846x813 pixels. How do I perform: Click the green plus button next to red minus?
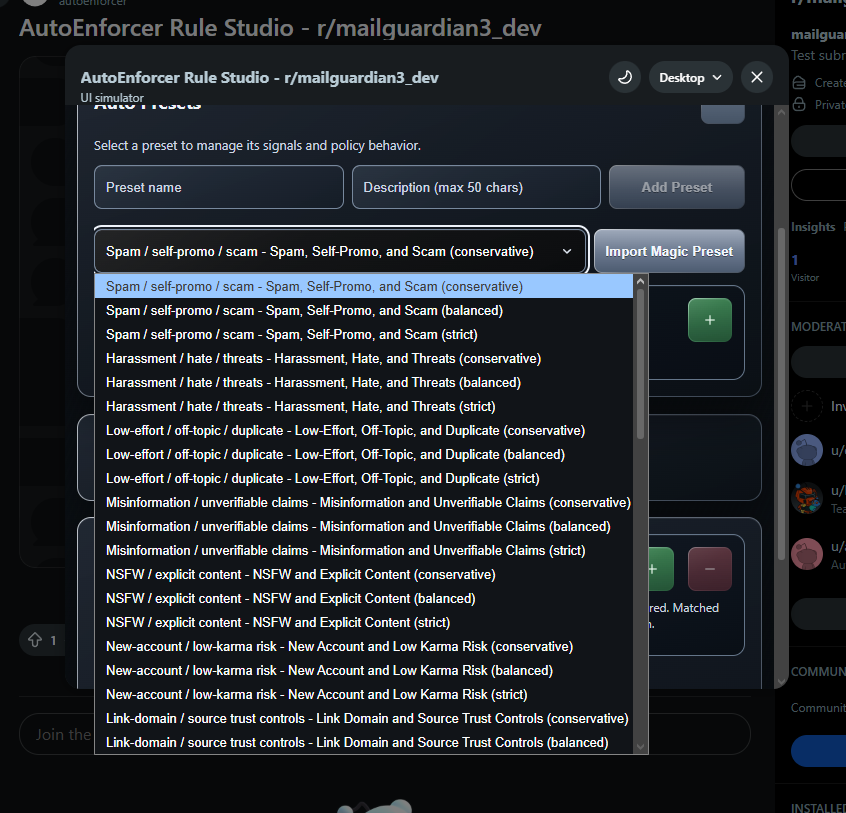(x=660, y=569)
